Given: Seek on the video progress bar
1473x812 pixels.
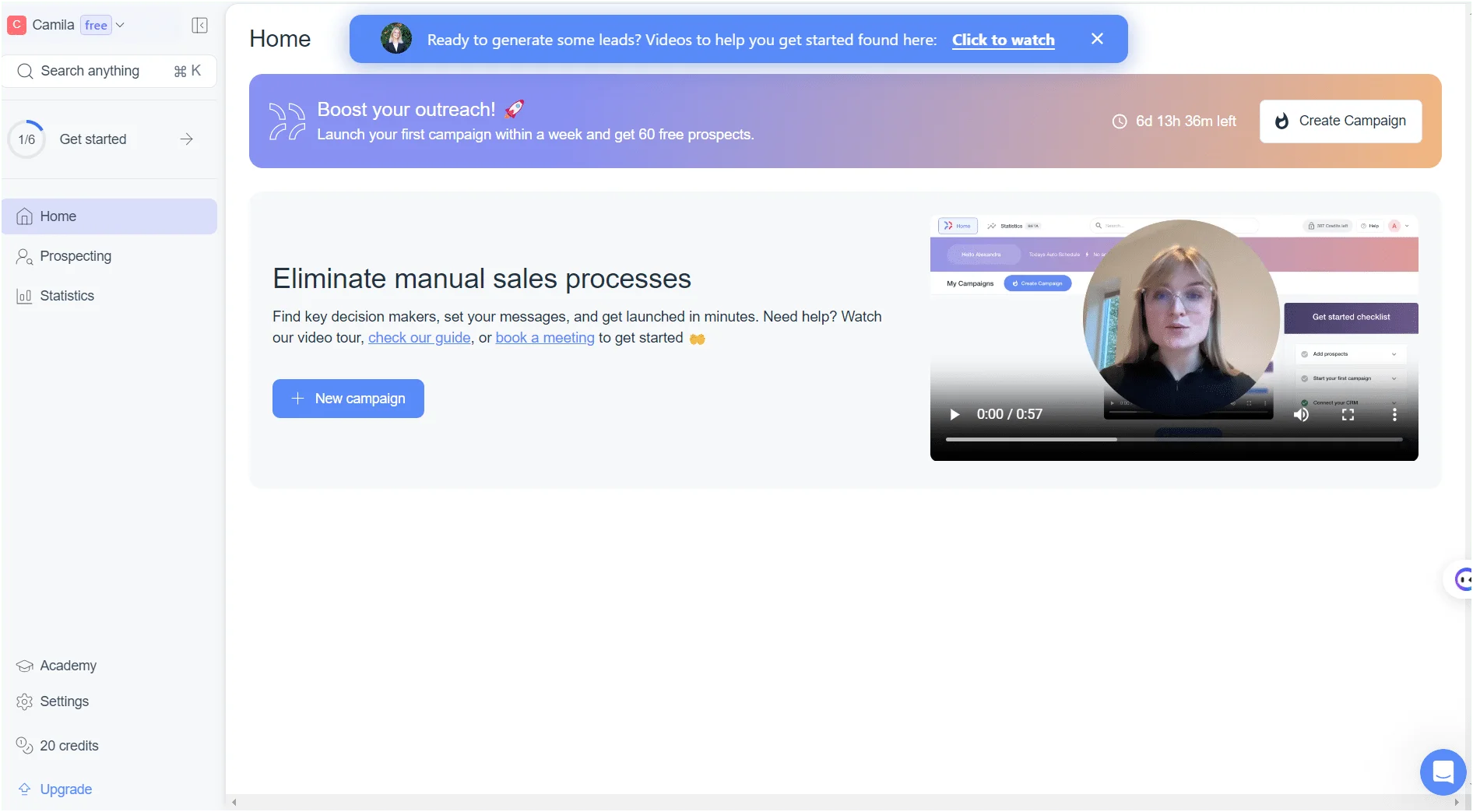Looking at the screenshot, I should (x=1174, y=440).
